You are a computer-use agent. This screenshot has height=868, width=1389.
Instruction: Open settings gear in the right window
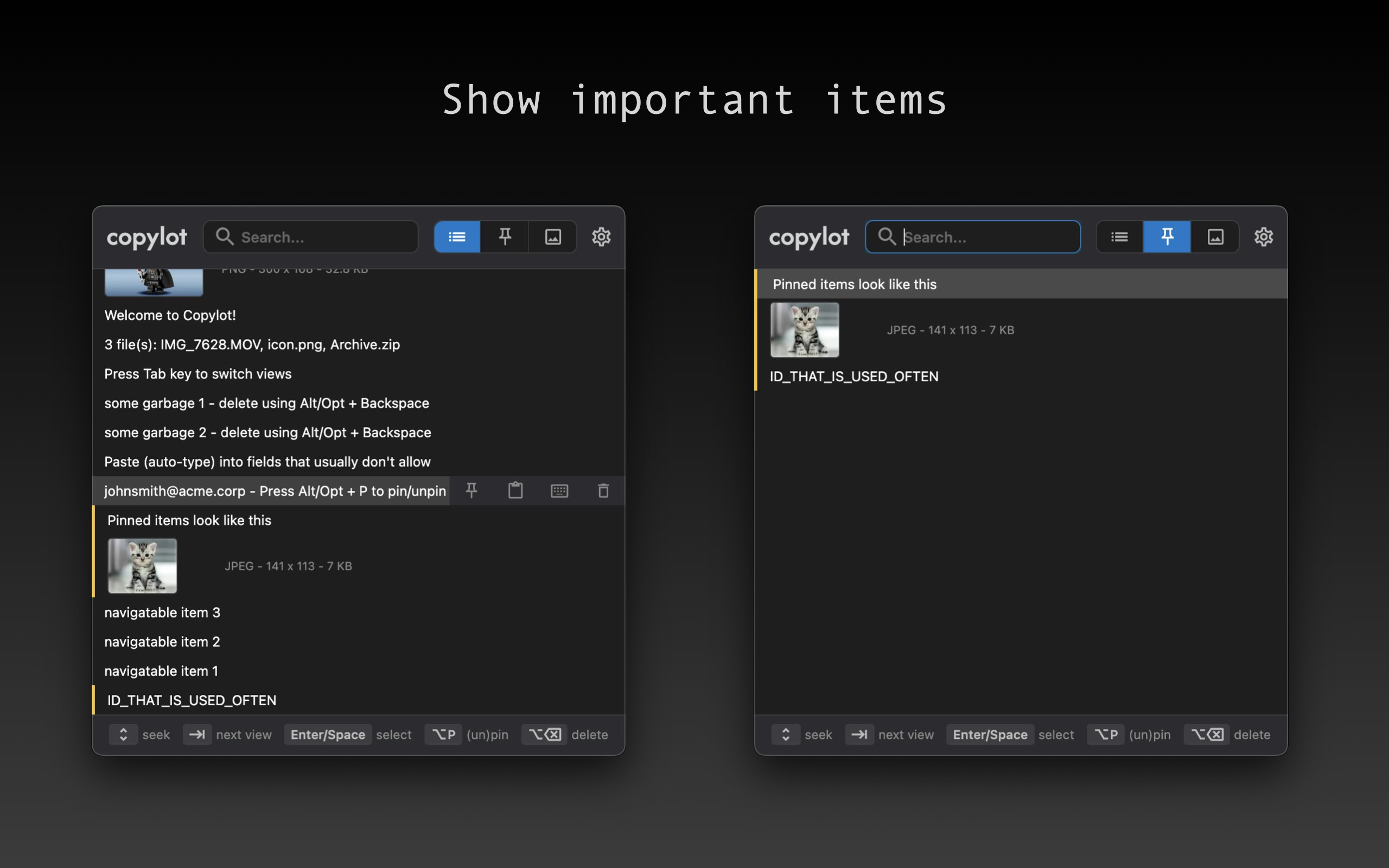tap(1264, 237)
